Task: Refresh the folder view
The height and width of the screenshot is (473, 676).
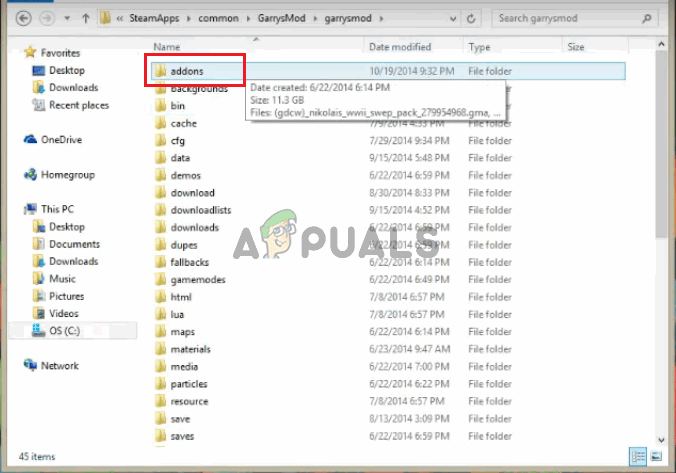Action: point(471,19)
